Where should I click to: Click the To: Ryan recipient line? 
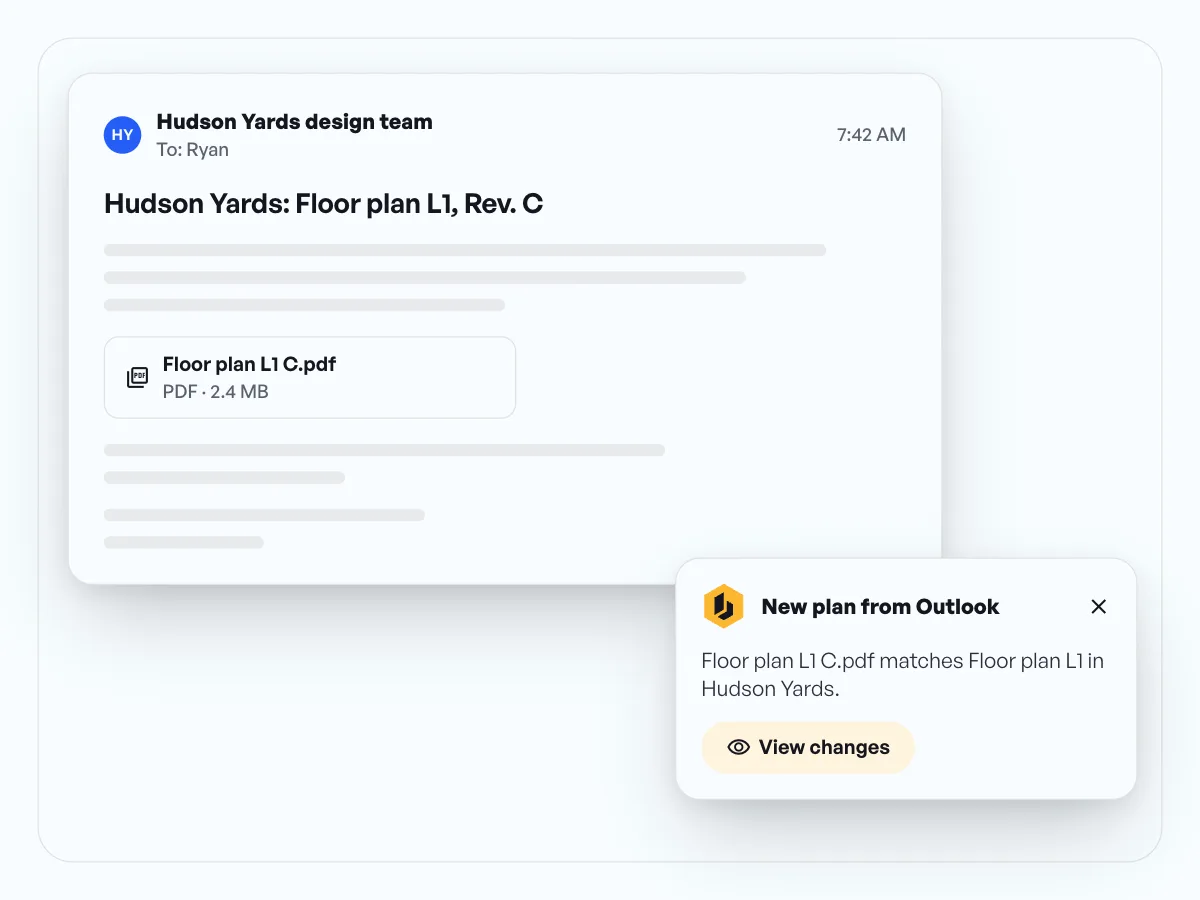pyautogui.click(x=193, y=150)
